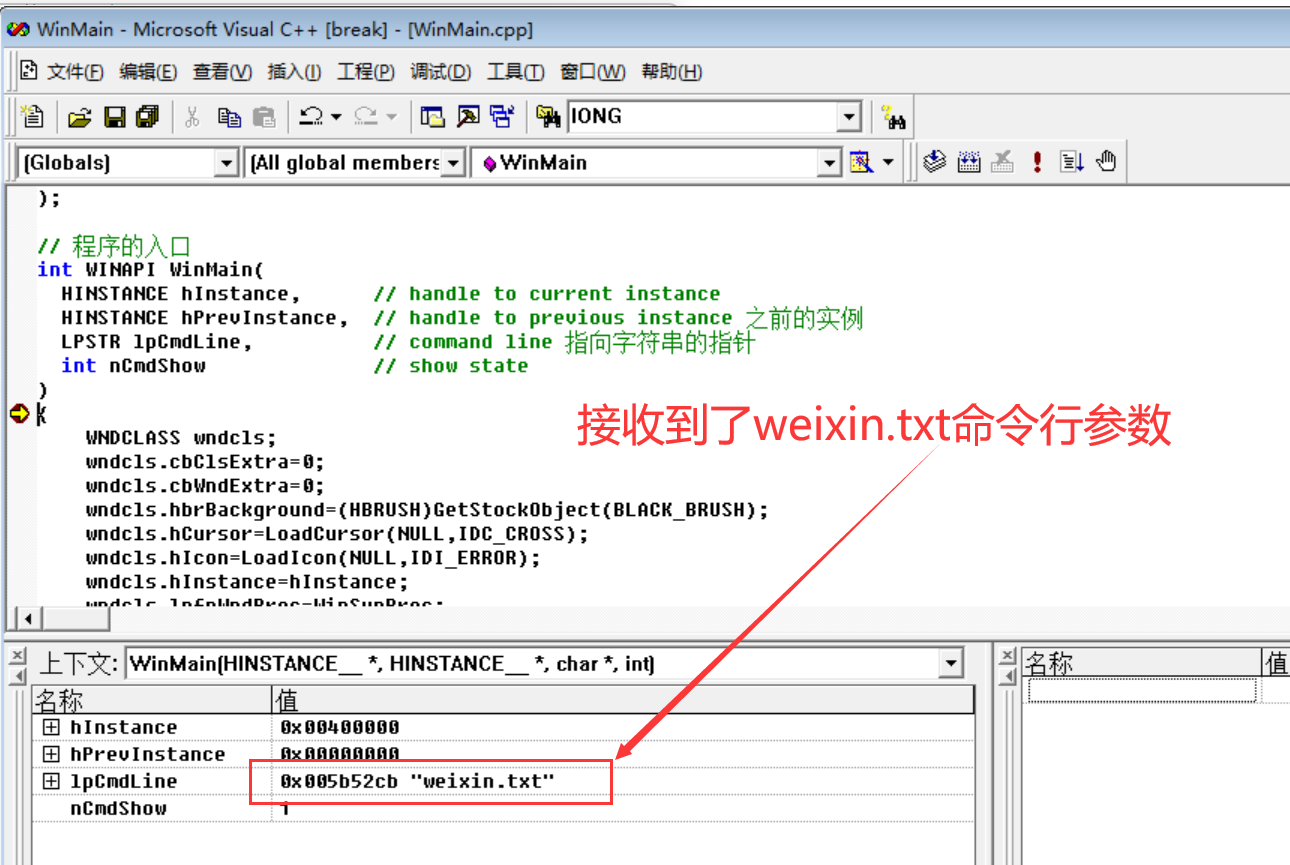
Task: Click the 名称 column header in Watch window
Action: pos(1142,662)
